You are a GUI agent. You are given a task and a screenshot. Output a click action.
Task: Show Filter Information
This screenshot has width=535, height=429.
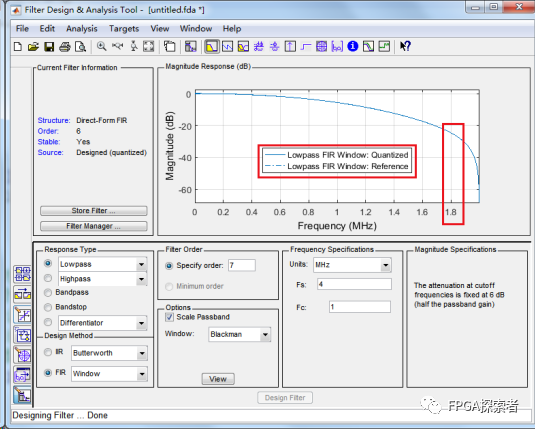click(353, 46)
